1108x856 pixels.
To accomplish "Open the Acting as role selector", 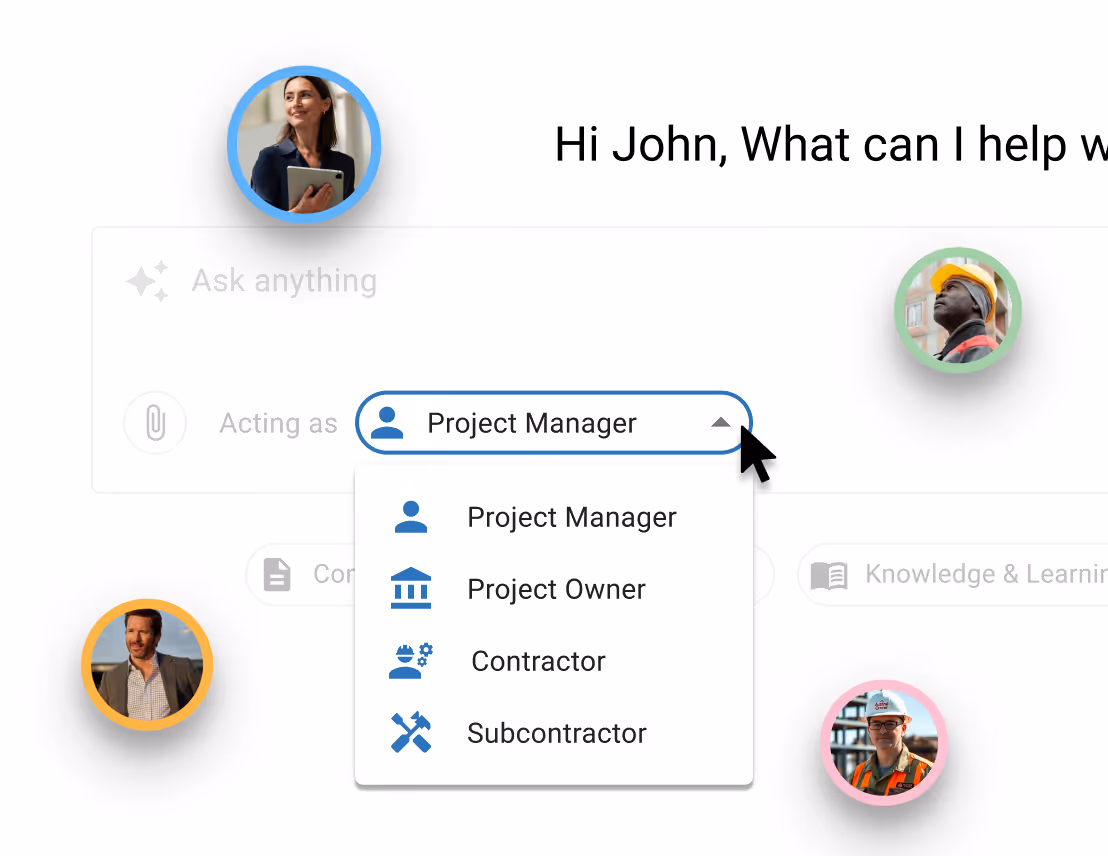I will click(x=553, y=422).
